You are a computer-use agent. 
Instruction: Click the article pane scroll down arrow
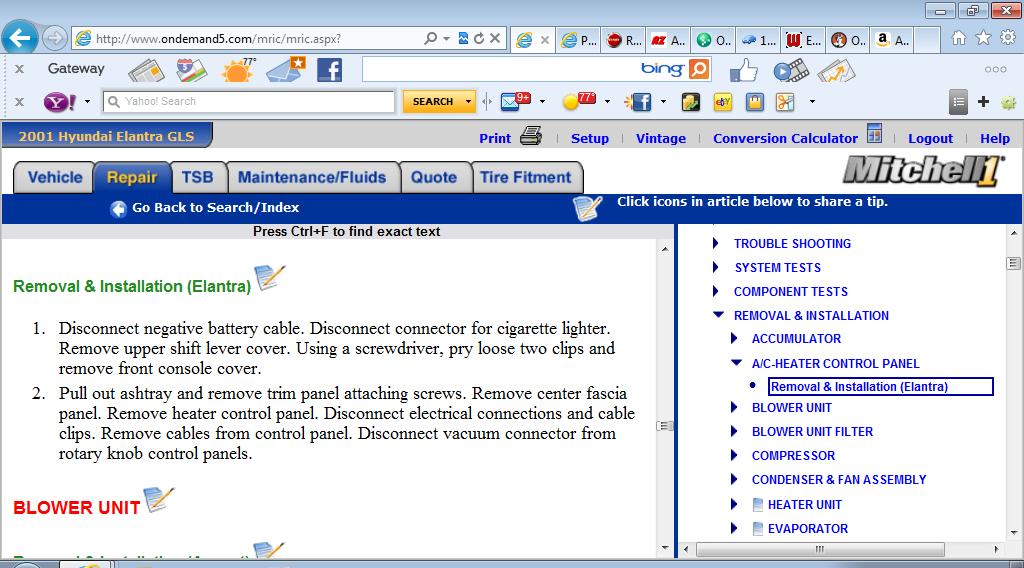[665, 548]
